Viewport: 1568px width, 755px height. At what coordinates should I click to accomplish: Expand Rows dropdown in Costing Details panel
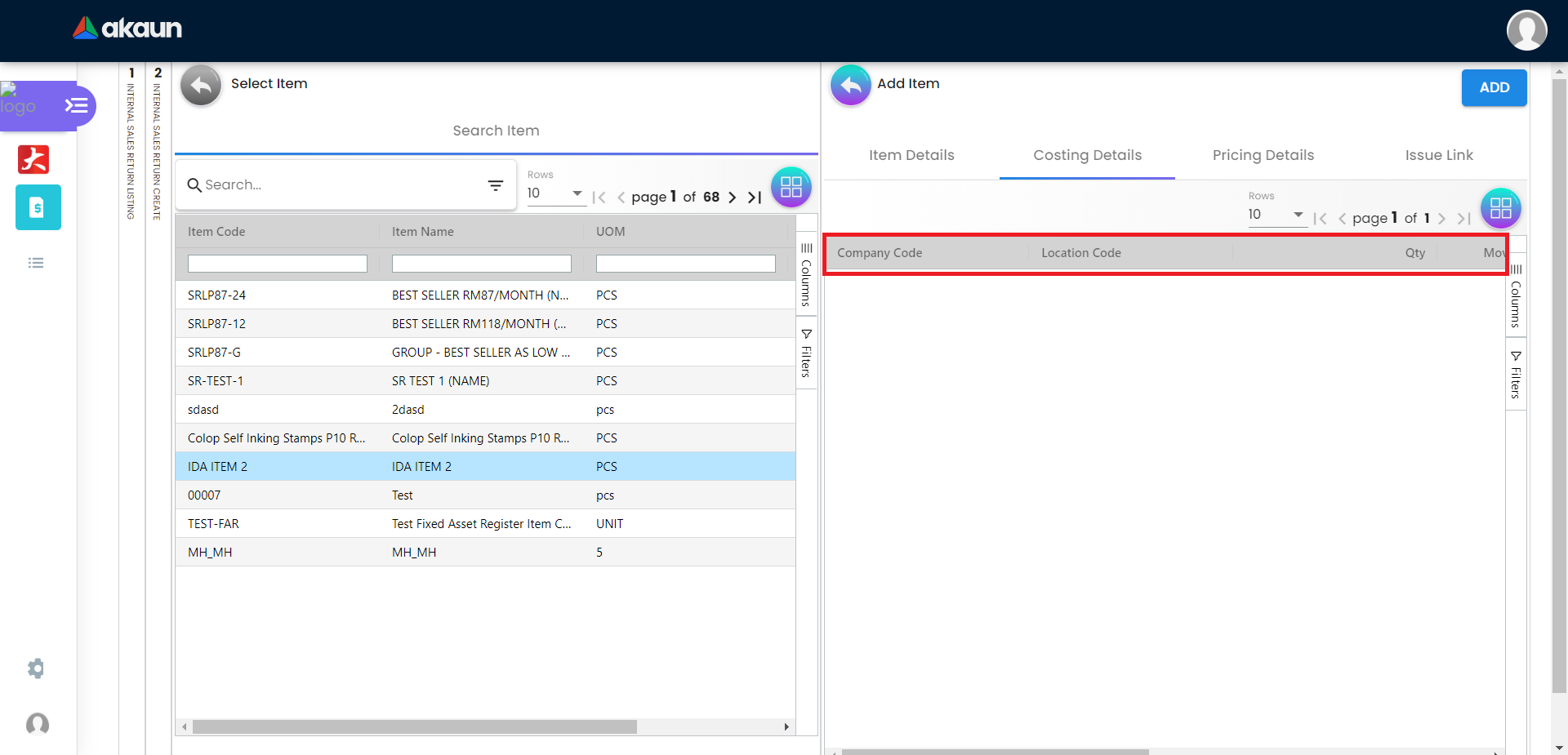[x=1298, y=215]
